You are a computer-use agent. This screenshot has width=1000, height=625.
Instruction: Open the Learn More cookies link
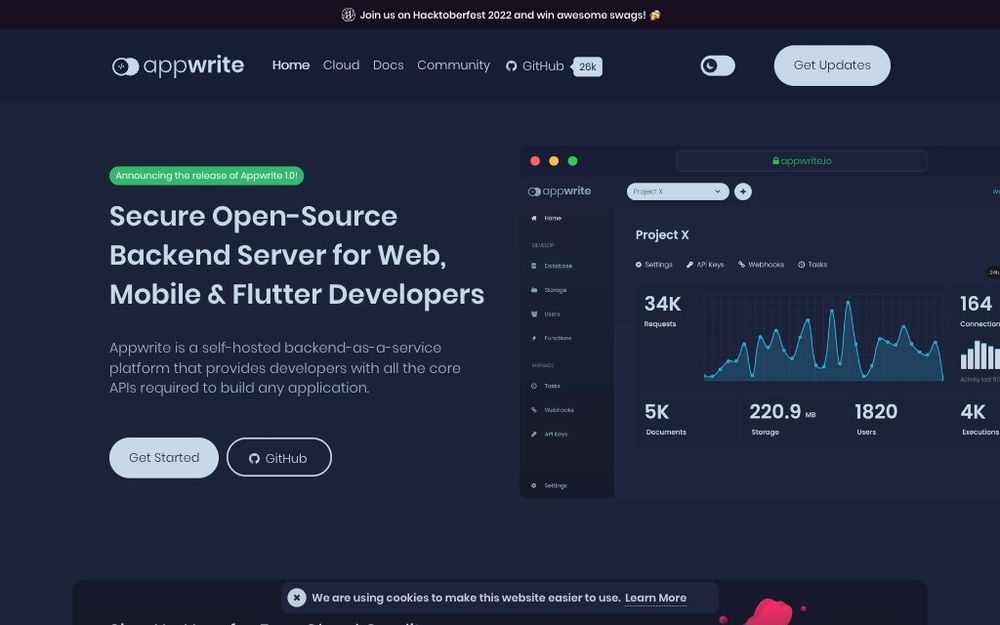656,597
